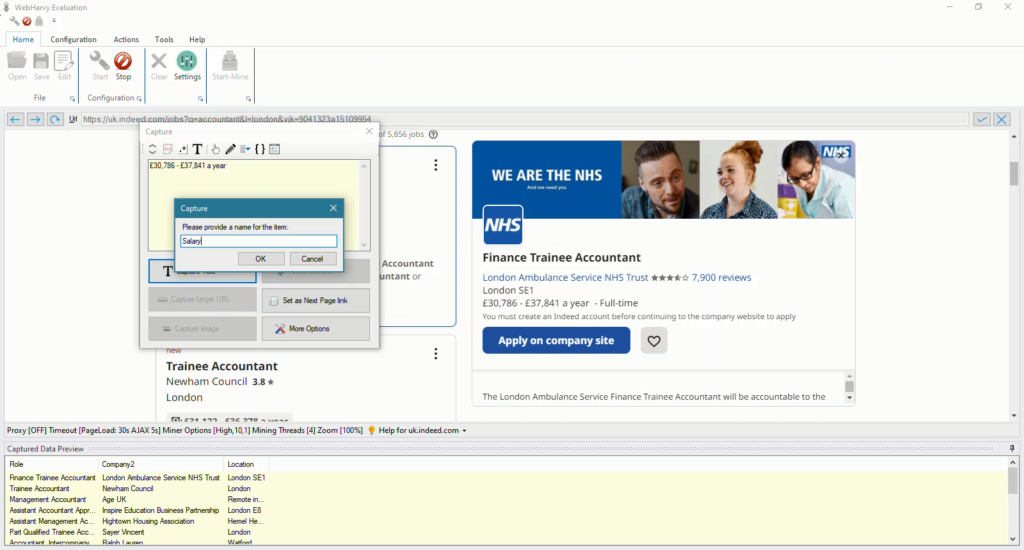Click the hand pointer icon in Capture toolbar
The image size is (1024, 550).
215,149
